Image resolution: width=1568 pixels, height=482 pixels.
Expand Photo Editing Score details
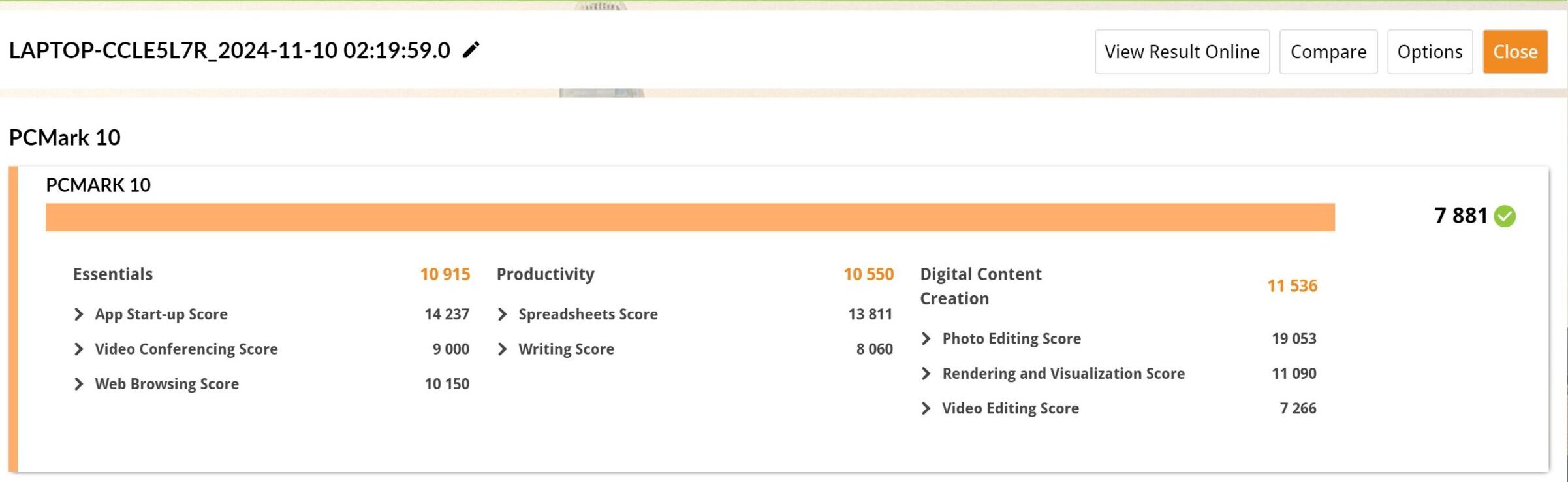[x=926, y=338]
